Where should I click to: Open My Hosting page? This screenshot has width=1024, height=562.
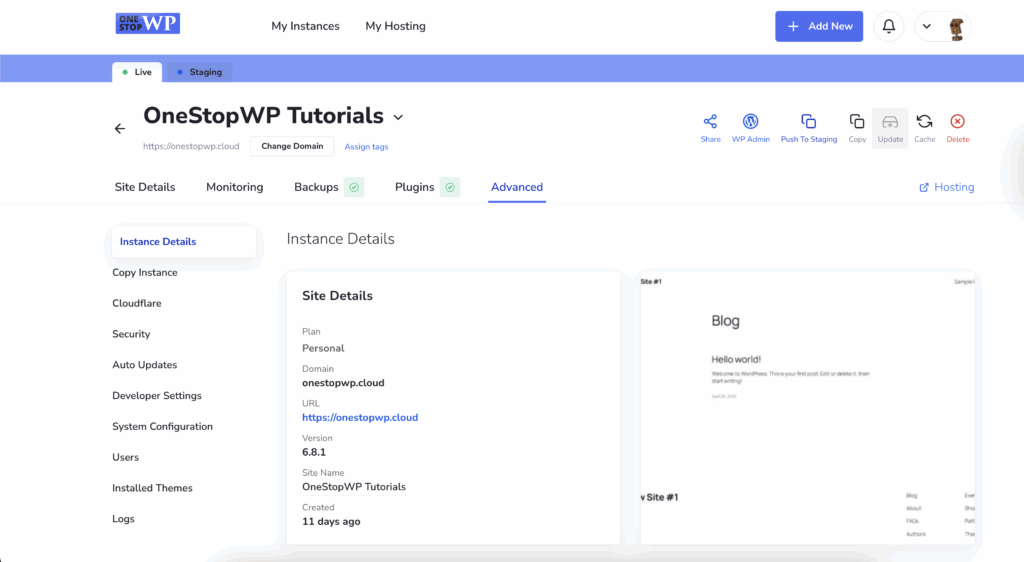(395, 26)
